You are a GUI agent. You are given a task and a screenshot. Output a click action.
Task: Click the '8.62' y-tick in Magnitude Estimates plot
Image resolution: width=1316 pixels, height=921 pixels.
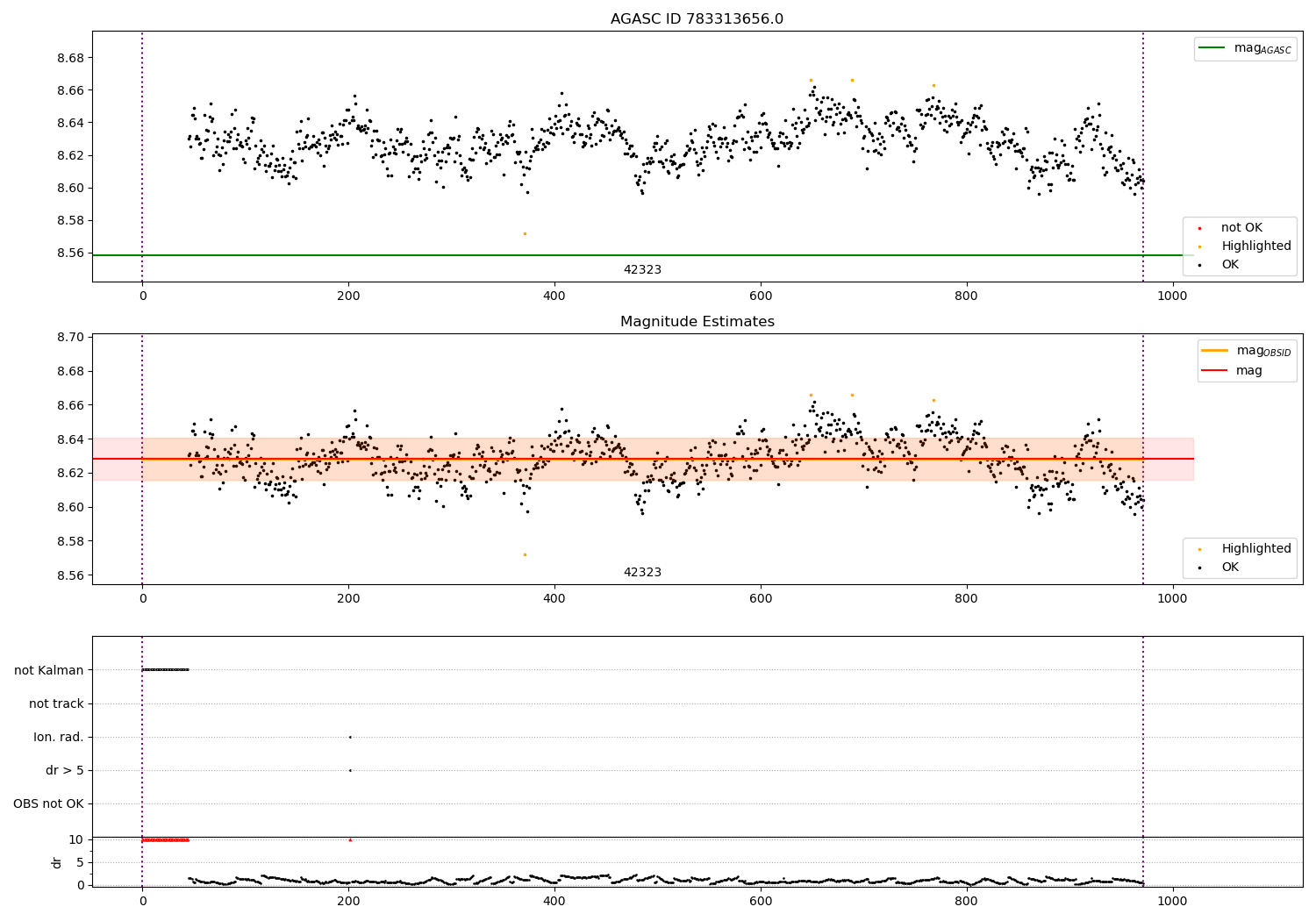click(70, 473)
